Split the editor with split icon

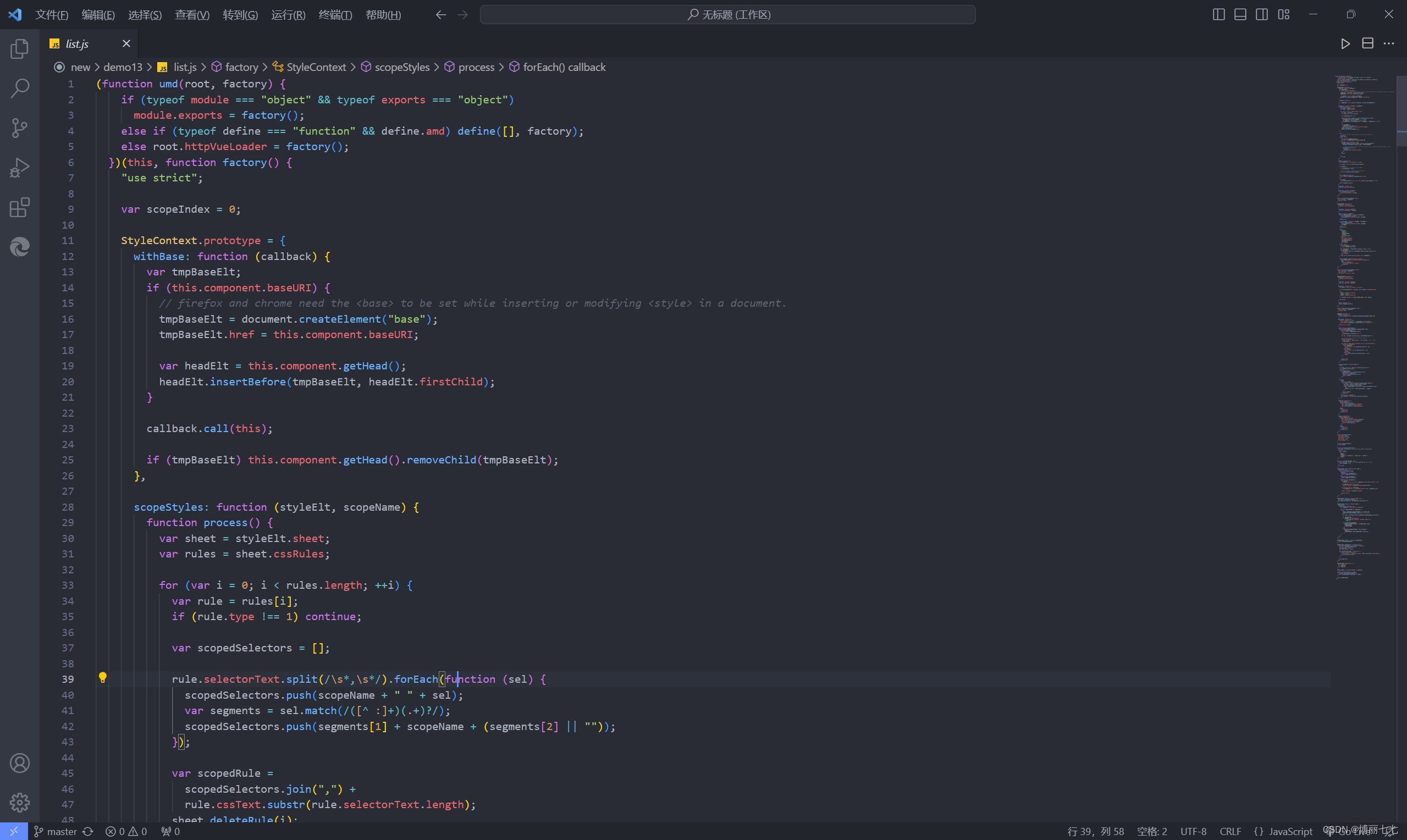[x=1367, y=43]
